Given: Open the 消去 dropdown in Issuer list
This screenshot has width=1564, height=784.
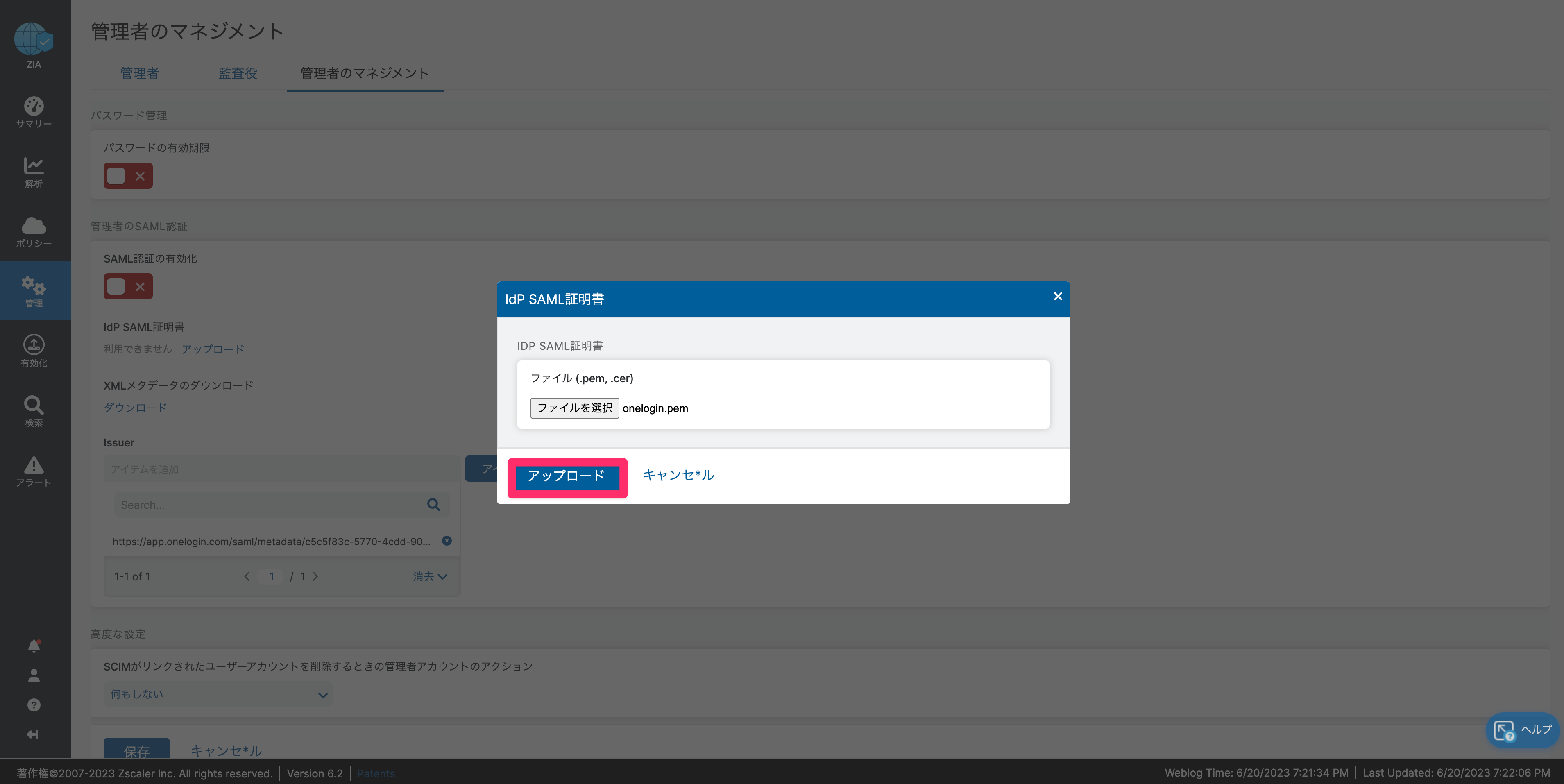Looking at the screenshot, I should coord(431,576).
